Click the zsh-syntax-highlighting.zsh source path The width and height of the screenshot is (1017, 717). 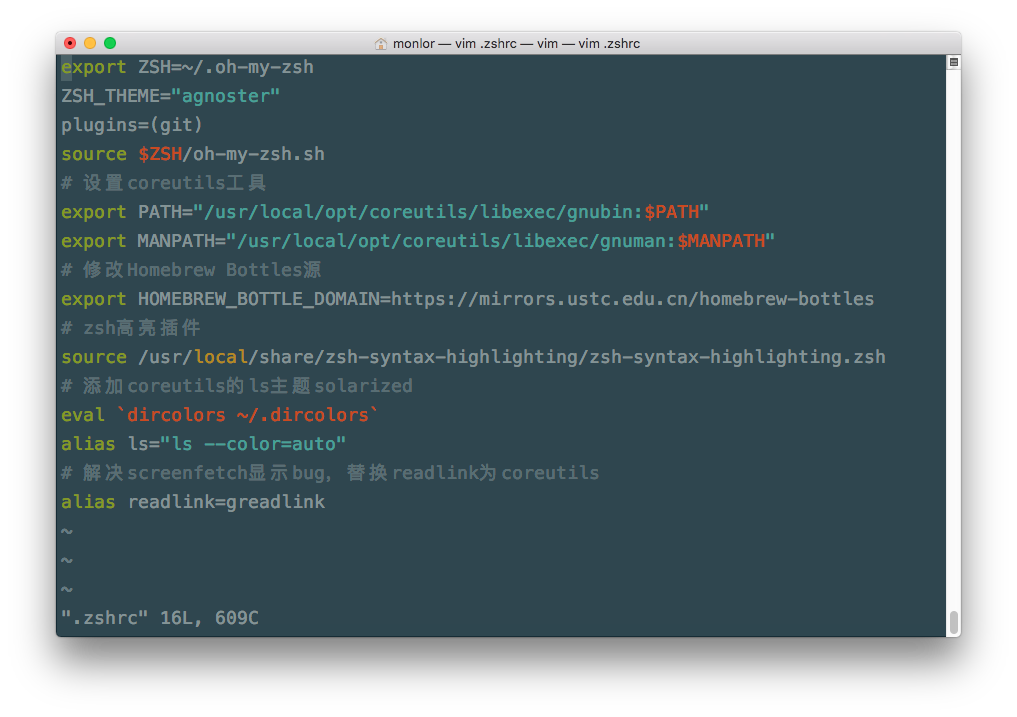click(x=512, y=357)
